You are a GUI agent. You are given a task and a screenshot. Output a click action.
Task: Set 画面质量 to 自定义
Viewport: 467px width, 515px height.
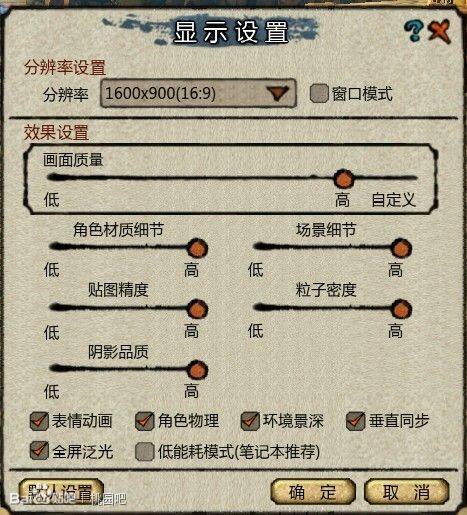393,200
